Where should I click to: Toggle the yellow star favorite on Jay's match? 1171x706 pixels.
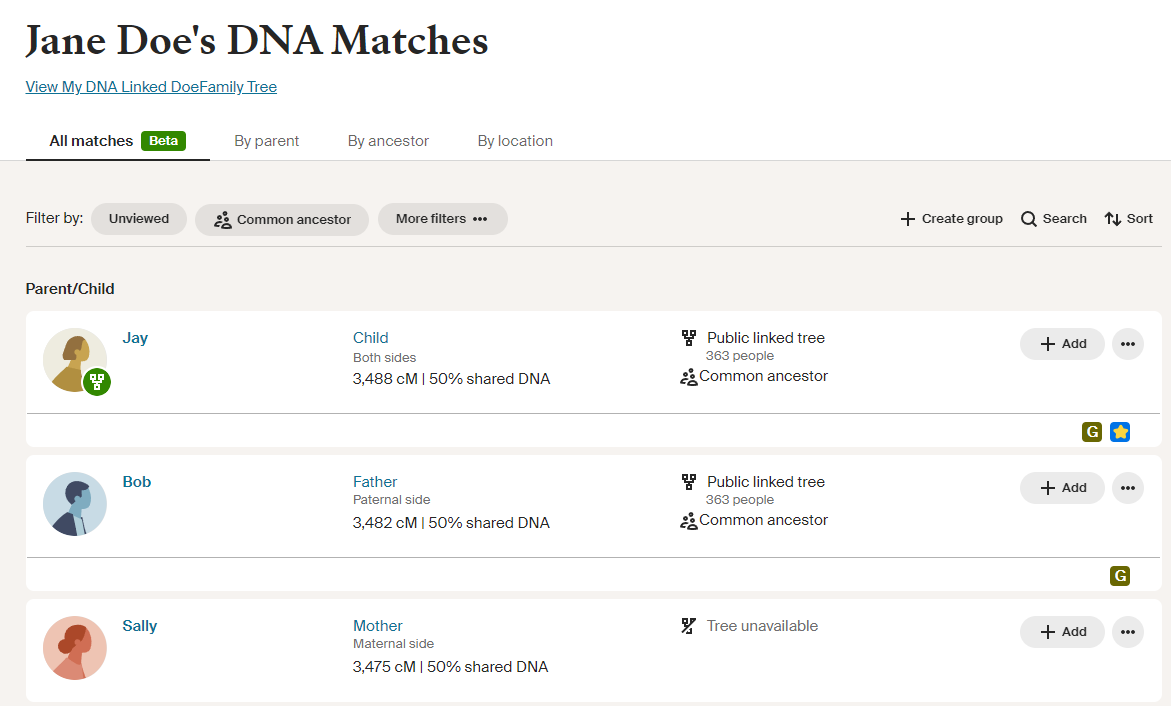[1120, 432]
